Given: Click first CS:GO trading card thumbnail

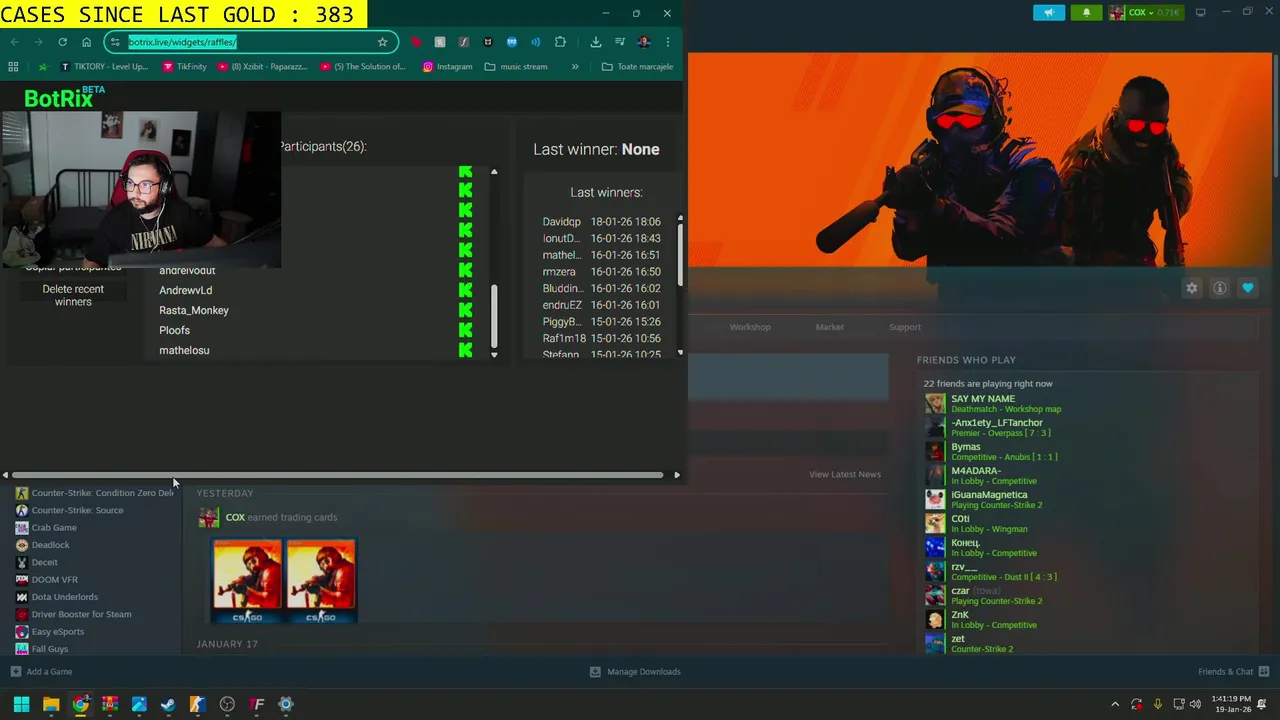Looking at the screenshot, I should [x=247, y=581].
